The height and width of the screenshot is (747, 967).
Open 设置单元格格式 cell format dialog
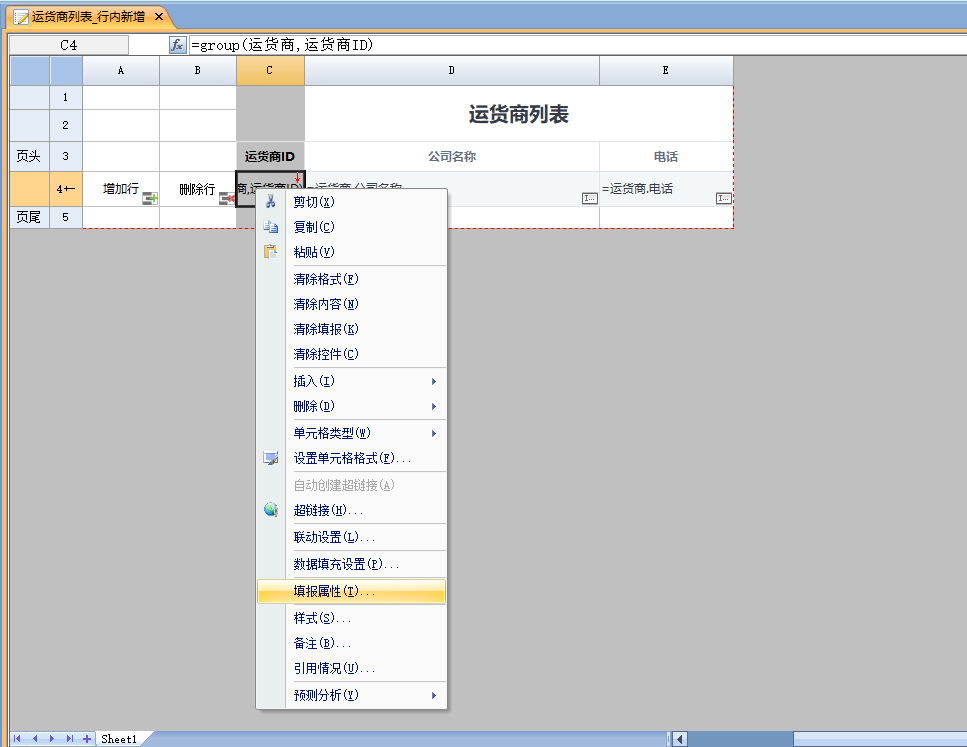(351, 458)
